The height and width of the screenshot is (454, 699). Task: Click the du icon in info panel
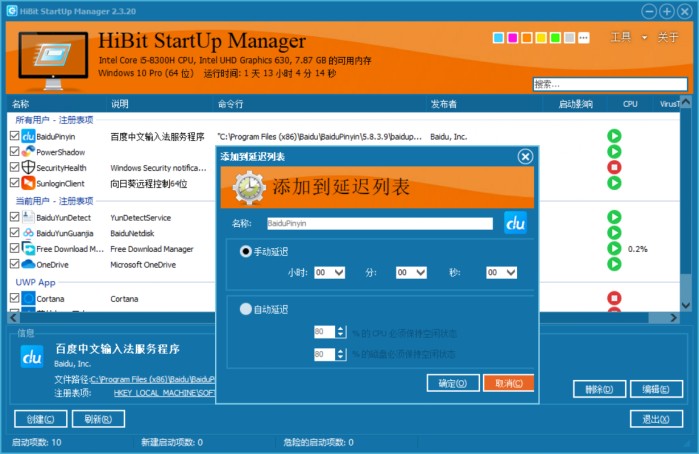32,357
